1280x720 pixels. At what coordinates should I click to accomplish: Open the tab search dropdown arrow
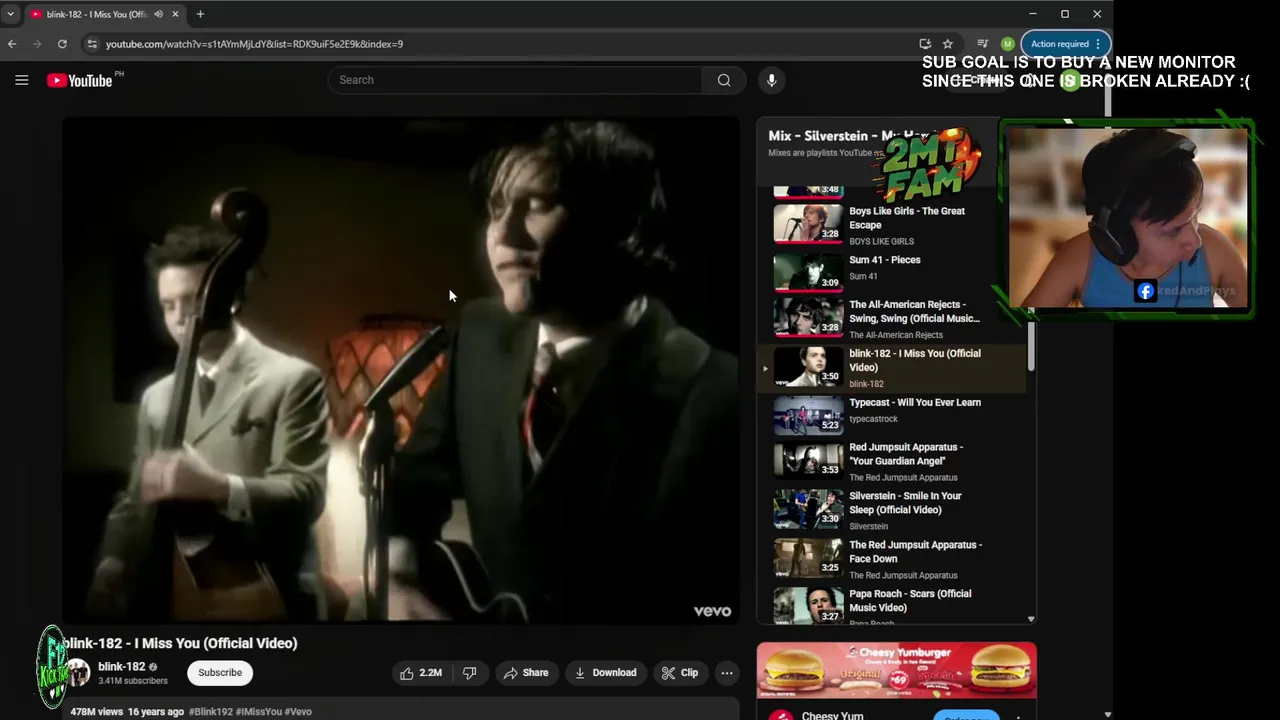pos(10,14)
